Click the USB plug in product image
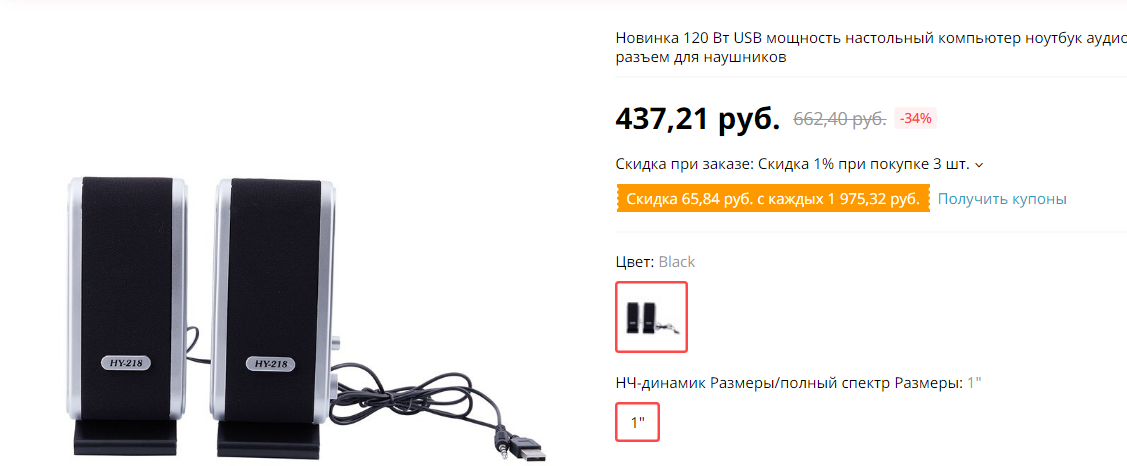The image size is (1127, 466). click(528, 450)
